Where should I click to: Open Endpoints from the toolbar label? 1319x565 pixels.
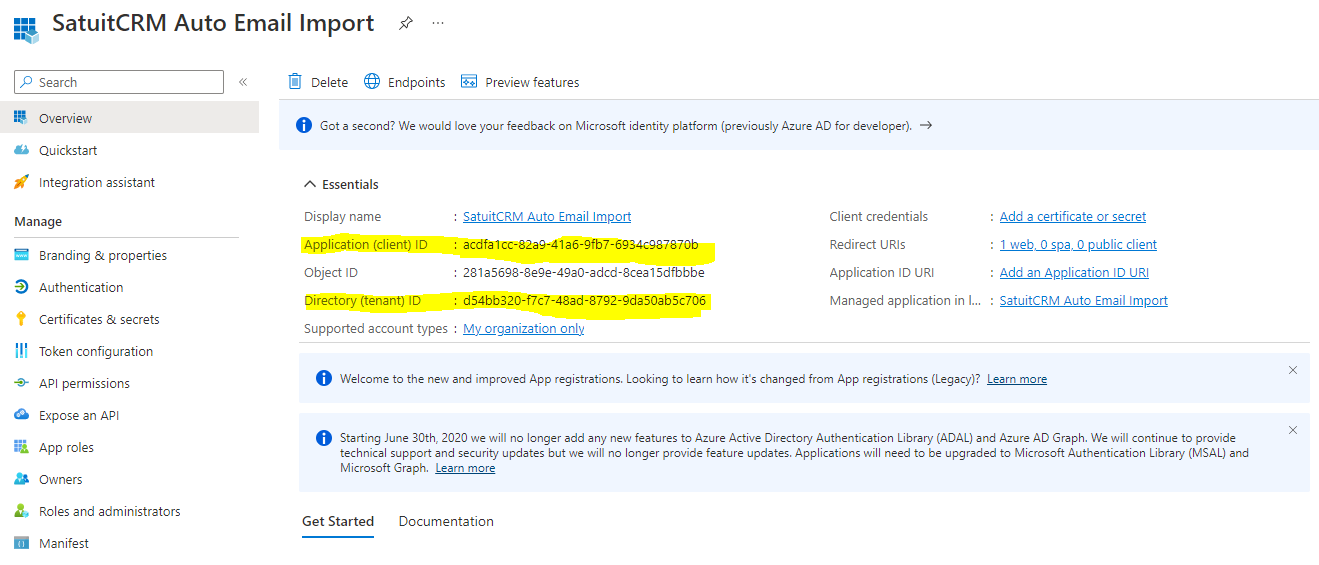(417, 82)
